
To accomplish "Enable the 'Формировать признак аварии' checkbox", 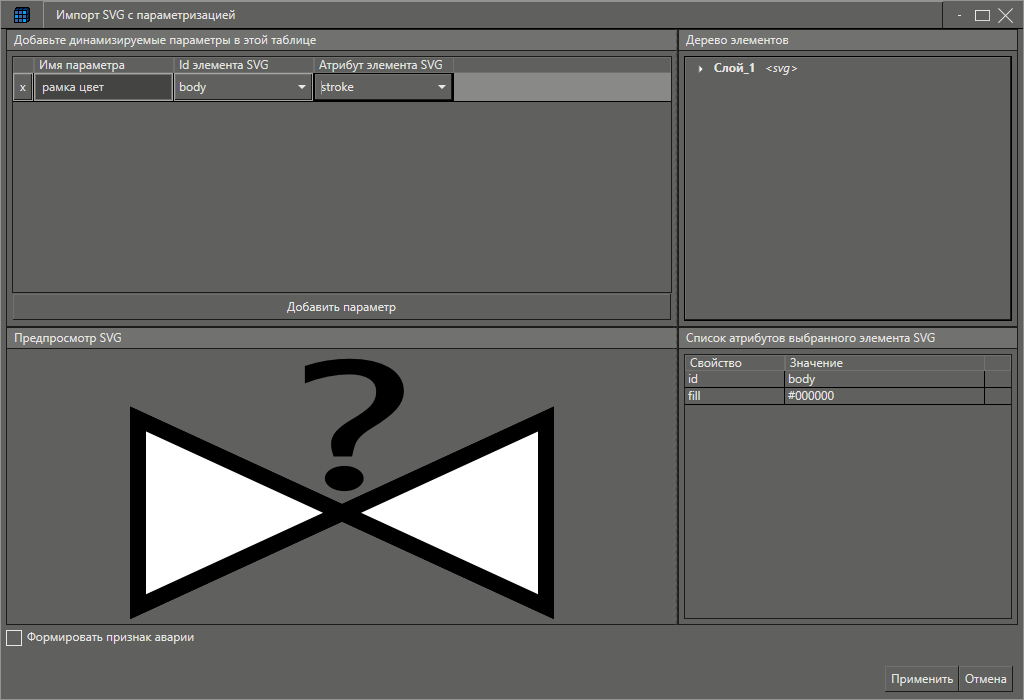I will tap(14, 637).
